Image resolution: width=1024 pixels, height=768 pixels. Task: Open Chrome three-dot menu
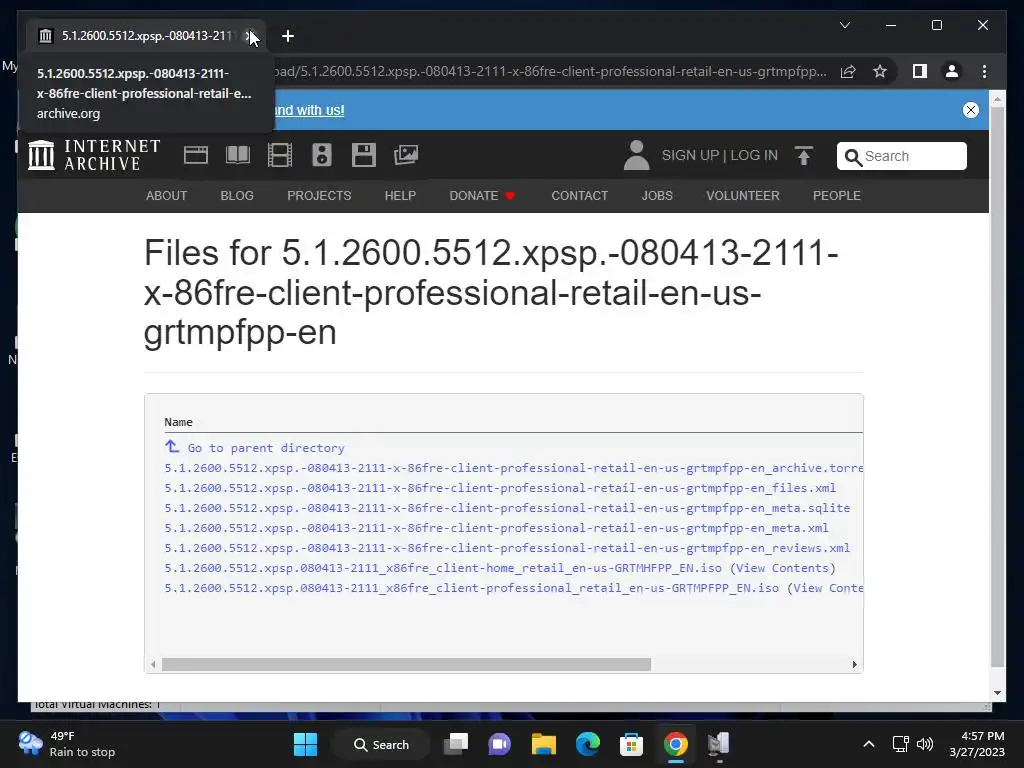(984, 71)
